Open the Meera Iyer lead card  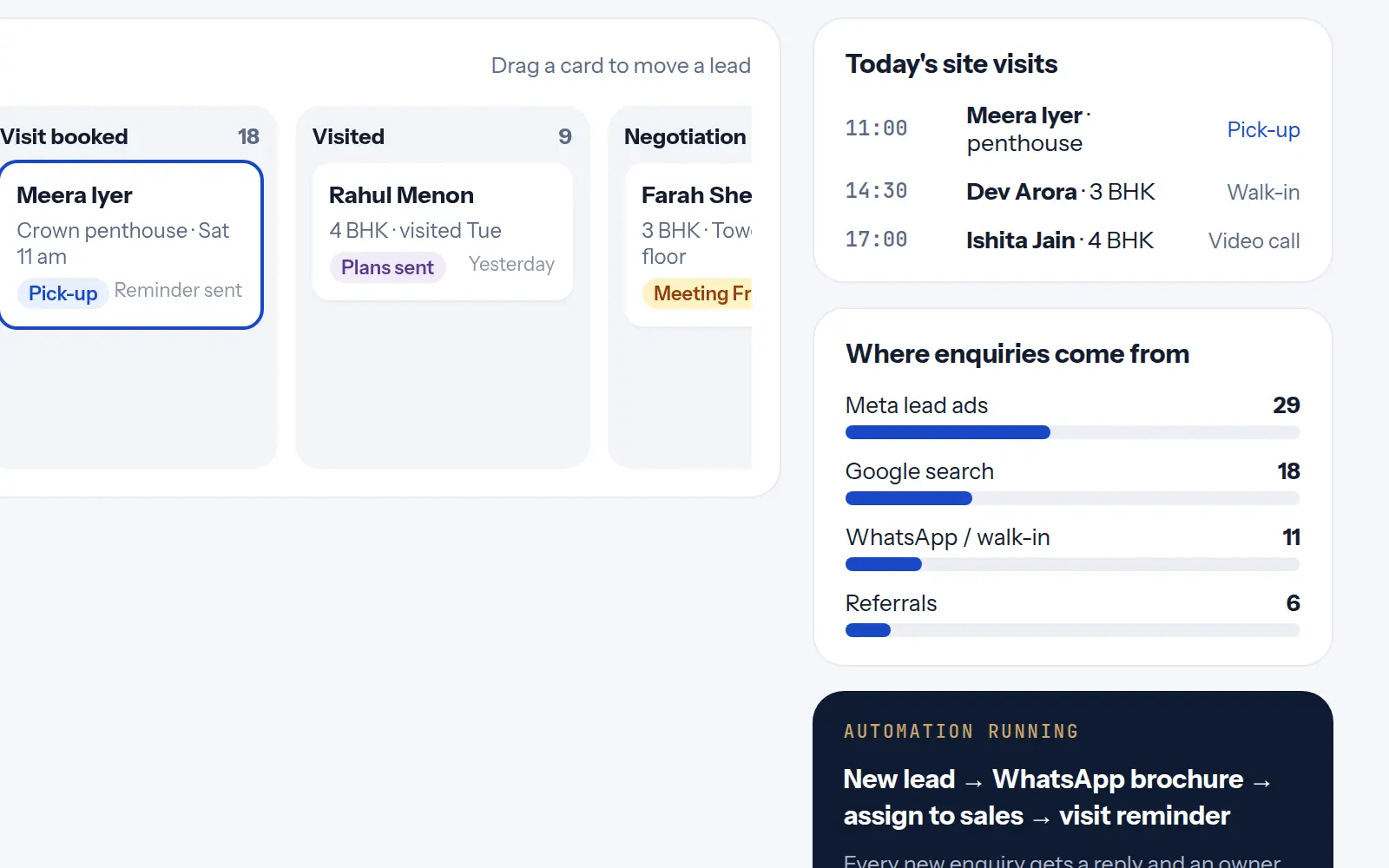131,245
